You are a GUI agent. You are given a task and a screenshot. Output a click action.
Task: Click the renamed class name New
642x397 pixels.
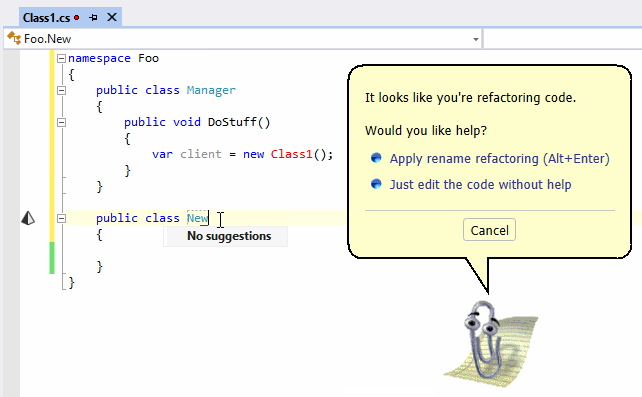point(197,218)
